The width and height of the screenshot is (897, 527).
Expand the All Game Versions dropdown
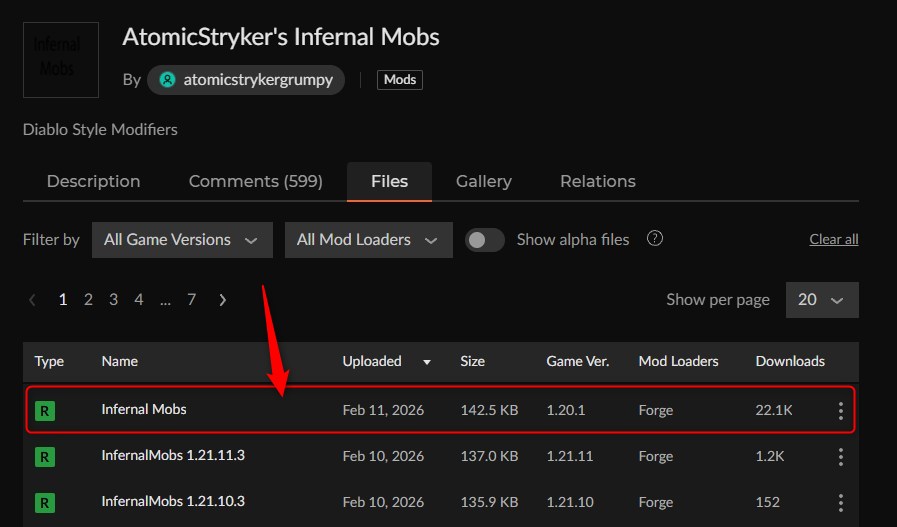182,240
